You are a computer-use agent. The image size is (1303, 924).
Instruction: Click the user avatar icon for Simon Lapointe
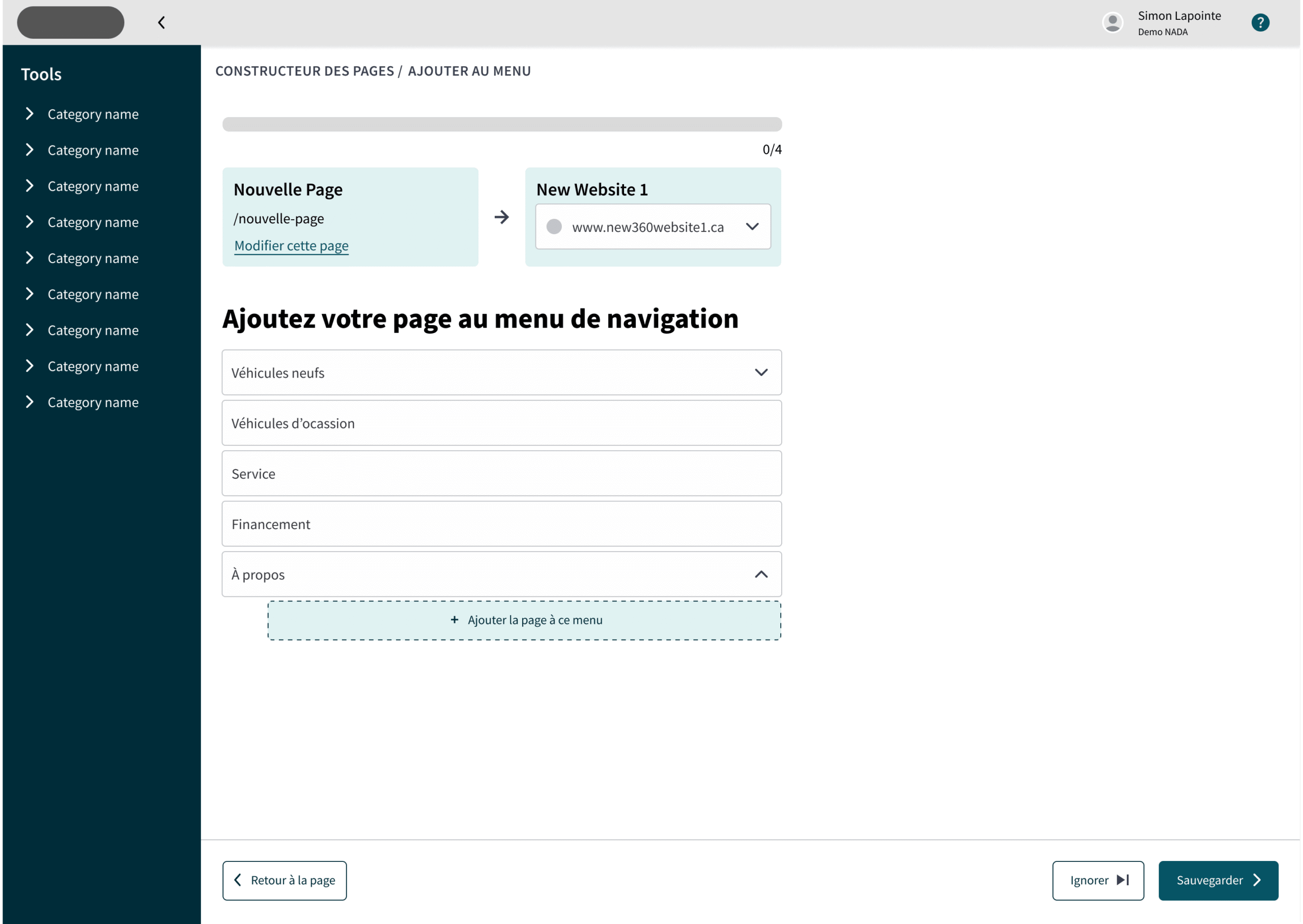pos(1113,23)
